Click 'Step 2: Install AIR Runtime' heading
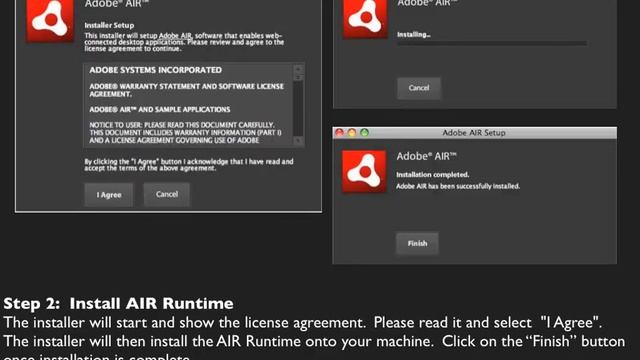The width and height of the screenshot is (640, 360). pos(118,303)
